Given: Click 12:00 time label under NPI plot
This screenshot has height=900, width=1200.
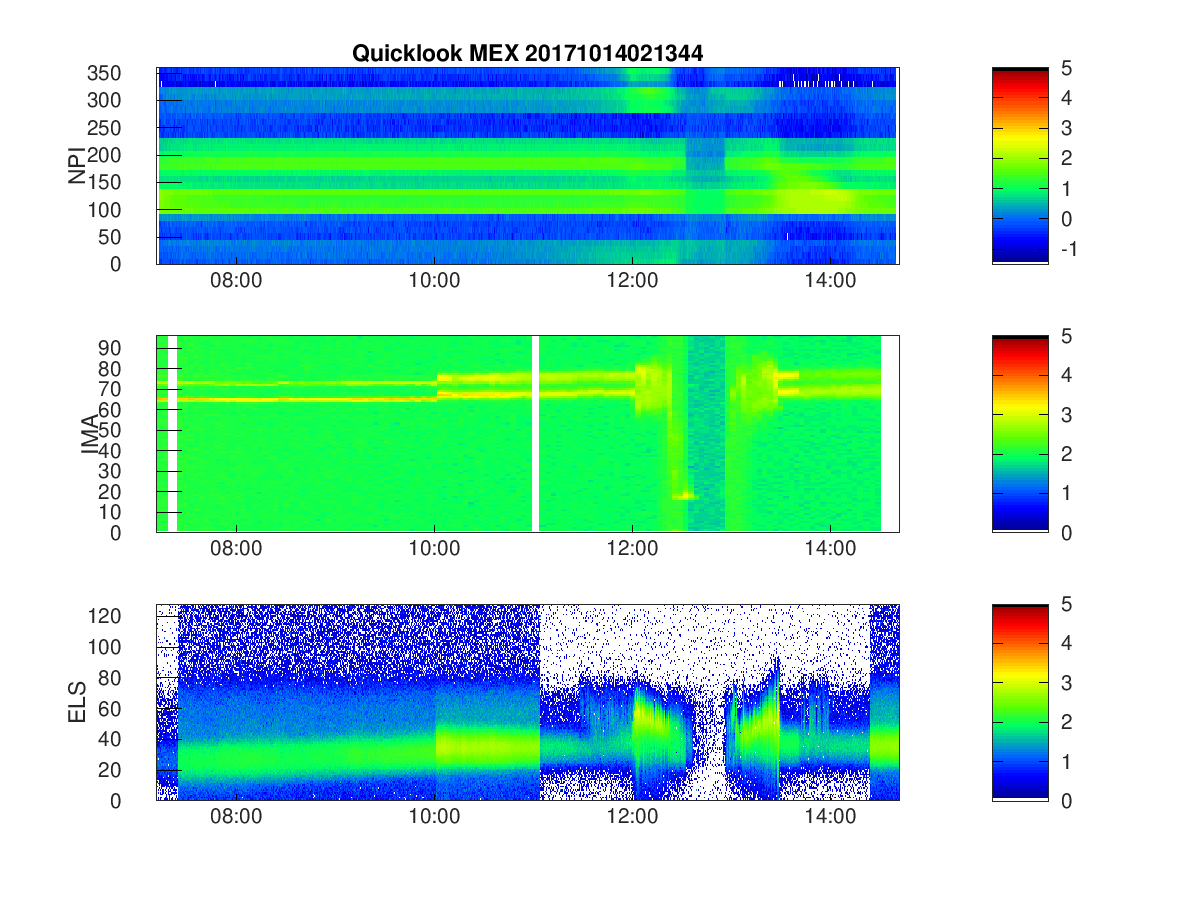Looking at the screenshot, I should pyautogui.click(x=632, y=282).
